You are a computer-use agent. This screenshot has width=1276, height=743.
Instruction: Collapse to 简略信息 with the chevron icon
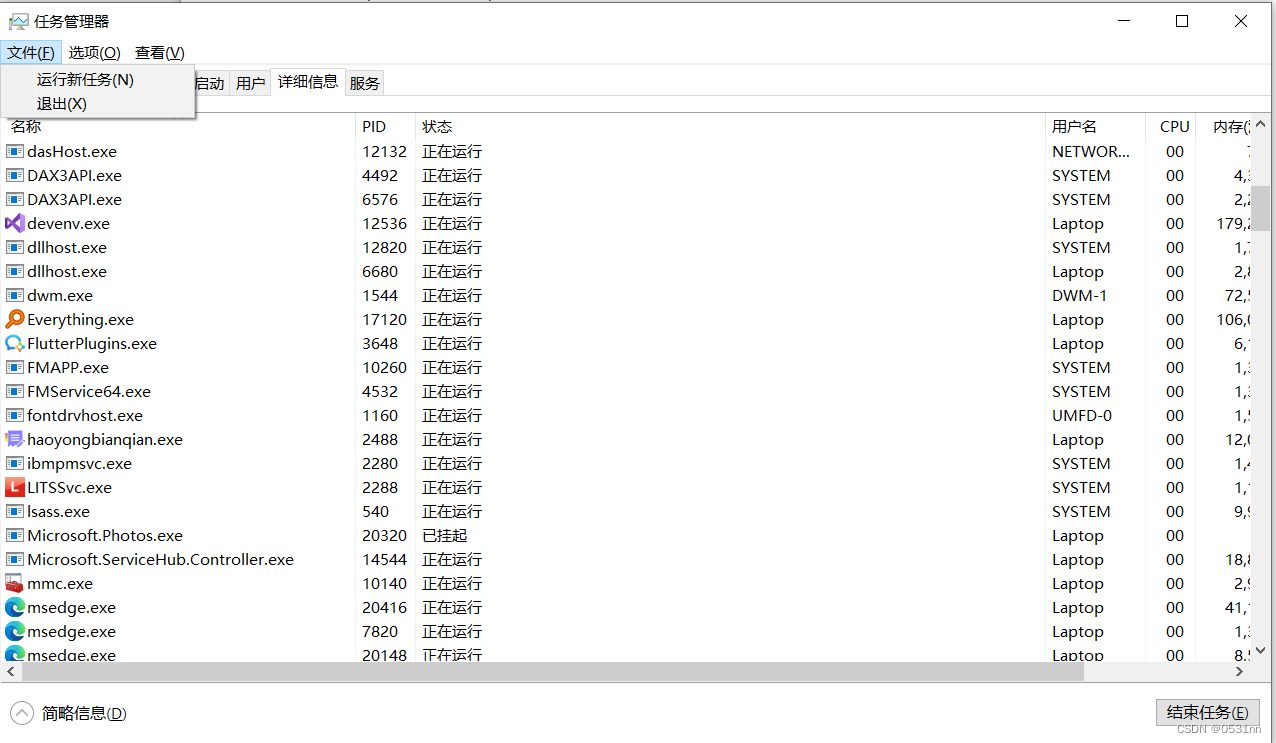point(22,713)
